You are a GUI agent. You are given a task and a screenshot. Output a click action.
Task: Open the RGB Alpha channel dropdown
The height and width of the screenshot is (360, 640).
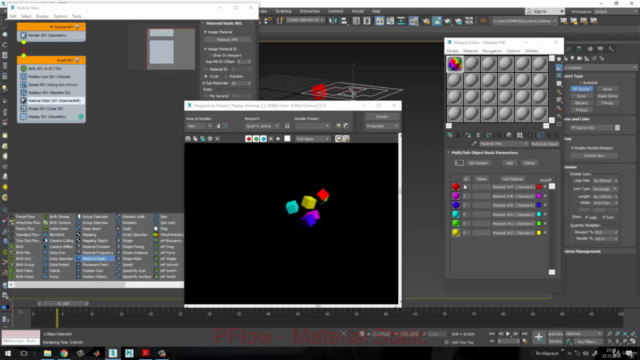click(x=312, y=139)
